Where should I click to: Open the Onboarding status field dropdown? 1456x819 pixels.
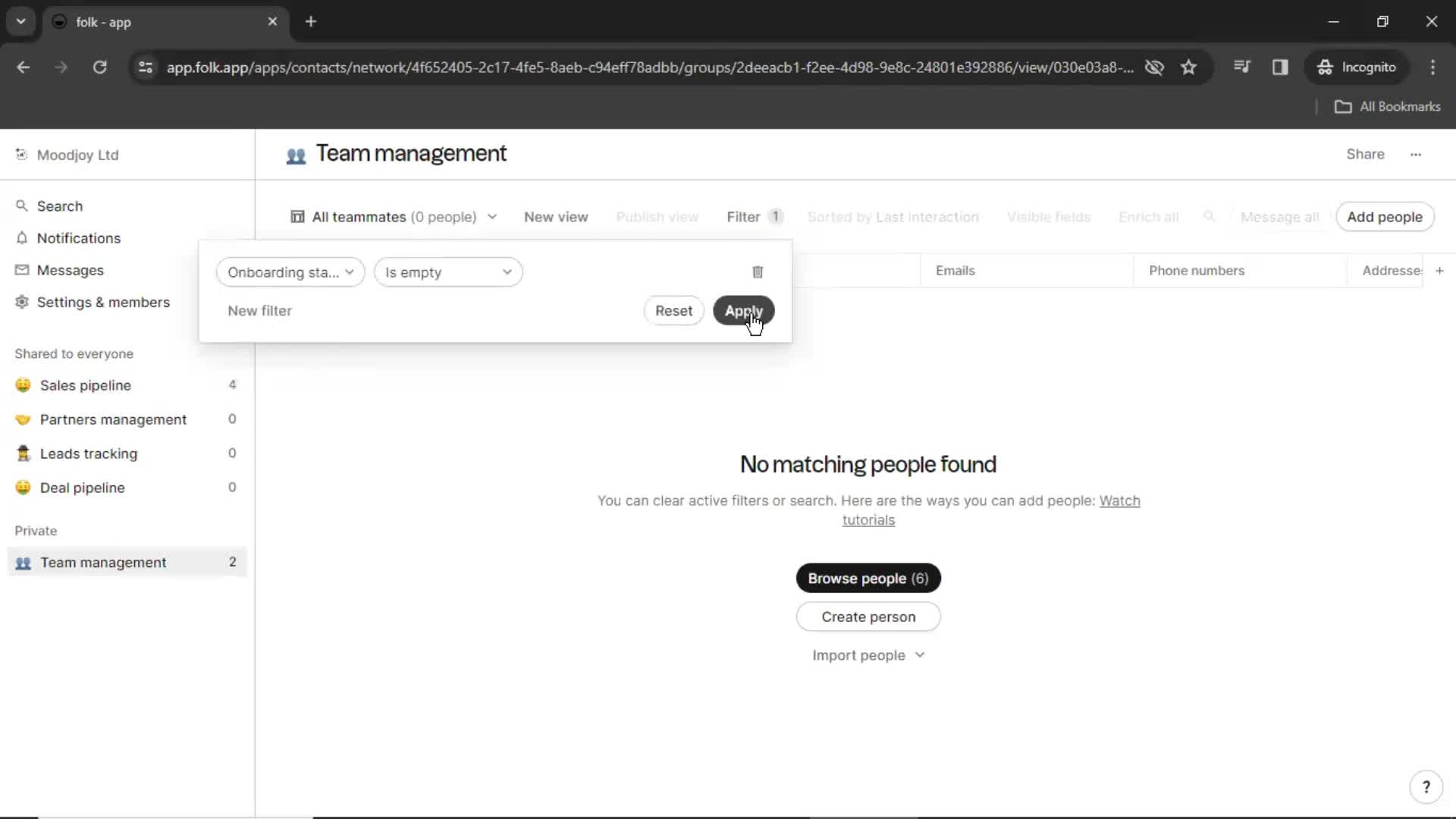(290, 272)
